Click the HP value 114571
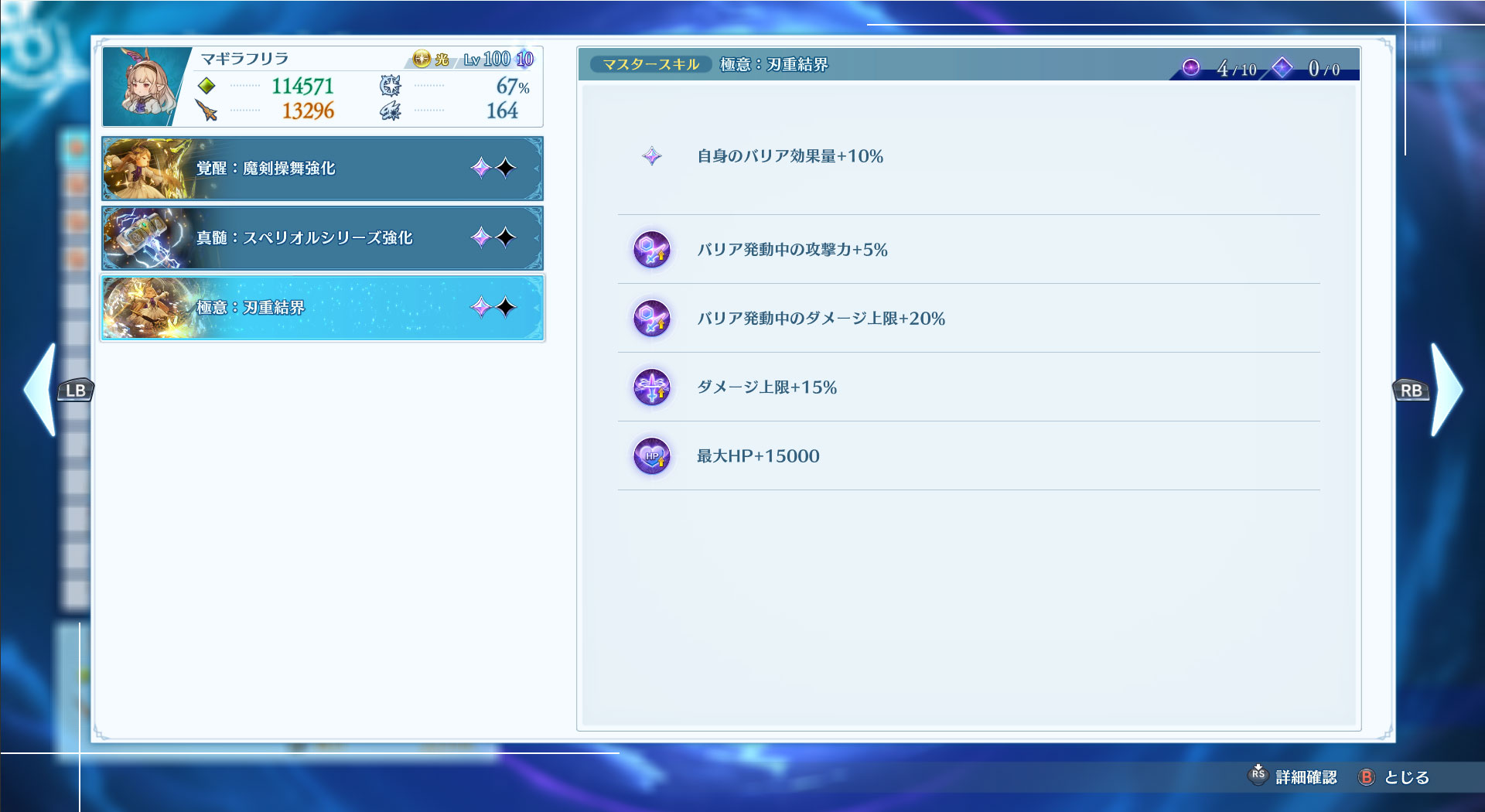The width and height of the screenshot is (1485, 812). point(302,86)
